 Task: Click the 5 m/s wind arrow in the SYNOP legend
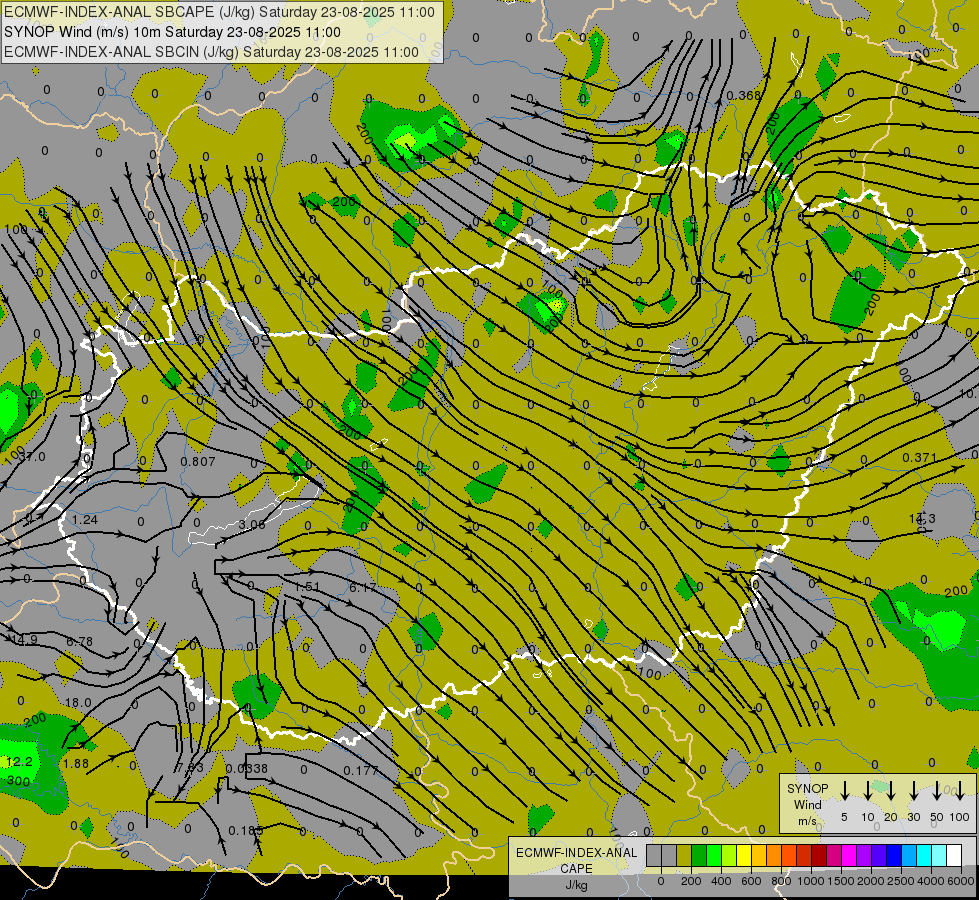pos(845,790)
